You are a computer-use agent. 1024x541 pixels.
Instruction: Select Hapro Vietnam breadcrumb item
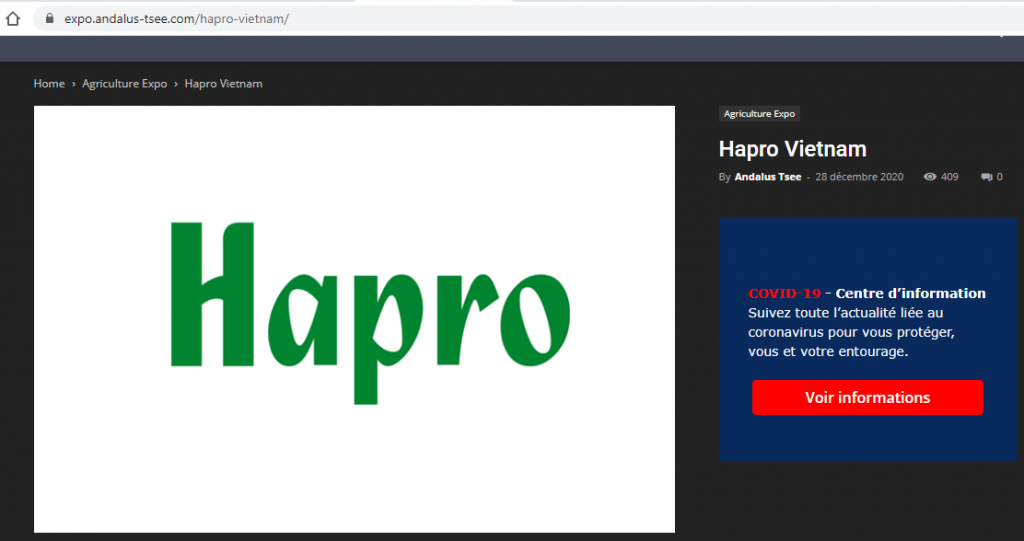[x=224, y=84]
